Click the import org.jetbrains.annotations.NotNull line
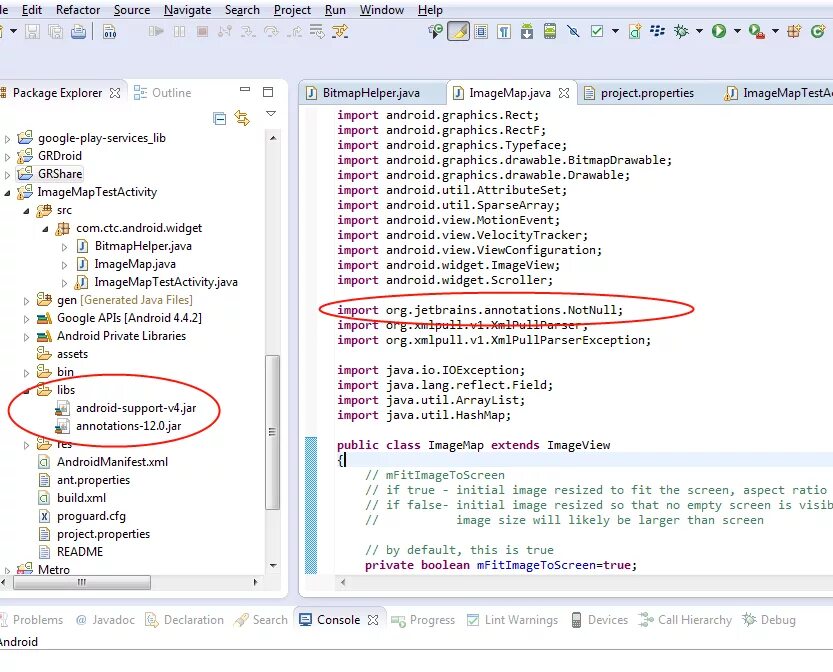The height and width of the screenshot is (672, 833). tap(480, 310)
